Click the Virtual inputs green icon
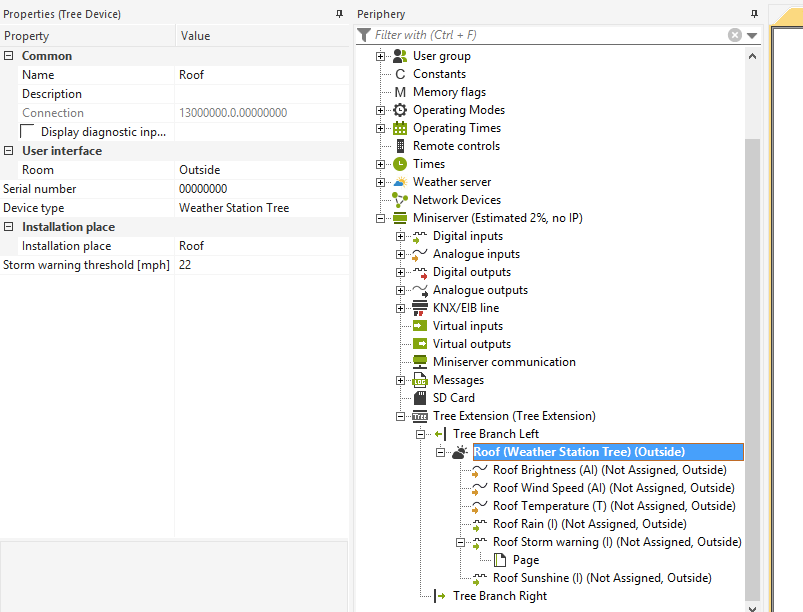Image resolution: width=803 pixels, height=612 pixels. (420, 326)
